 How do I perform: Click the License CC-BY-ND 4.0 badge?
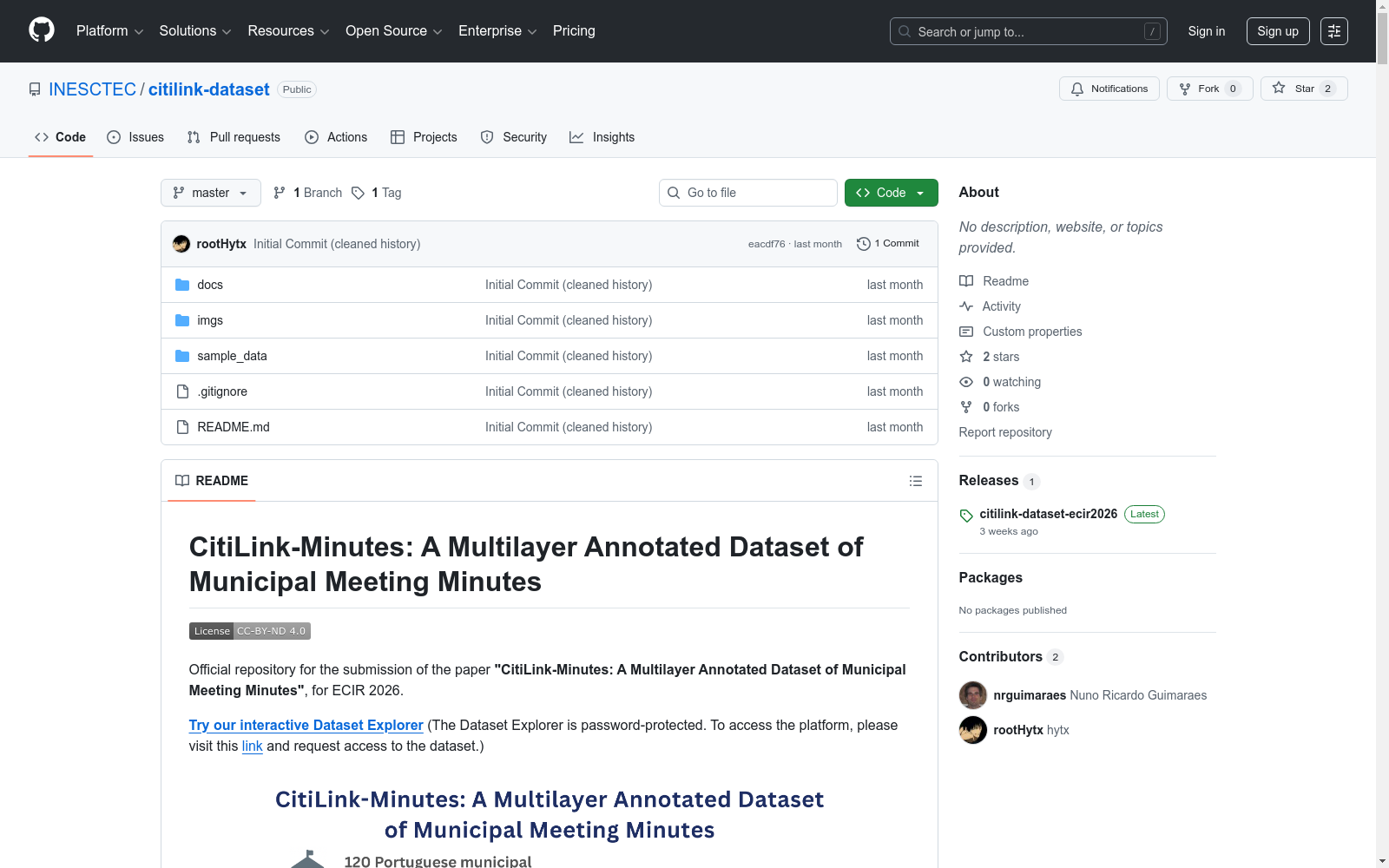coord(250,631)
